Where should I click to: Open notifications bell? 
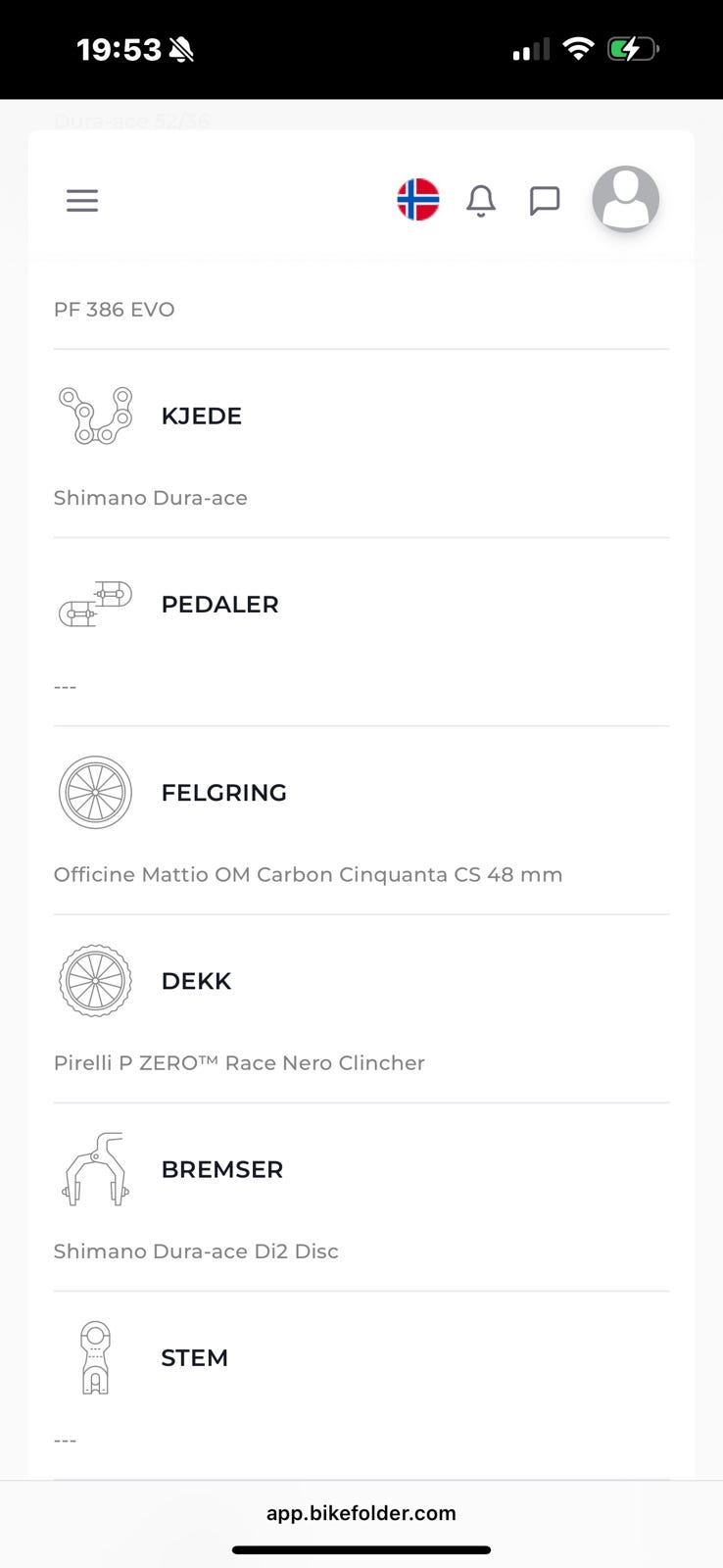tap(481, 201)
